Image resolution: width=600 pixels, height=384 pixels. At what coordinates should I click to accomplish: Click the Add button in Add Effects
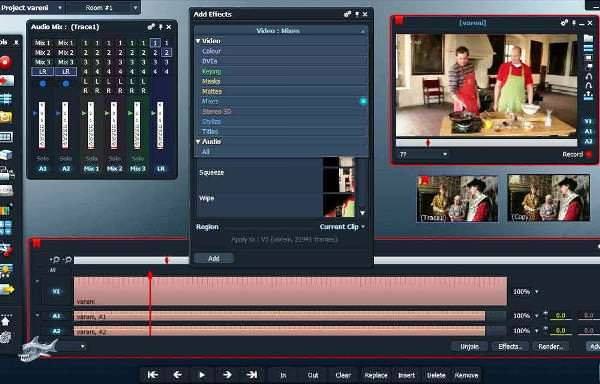(214, 259)
